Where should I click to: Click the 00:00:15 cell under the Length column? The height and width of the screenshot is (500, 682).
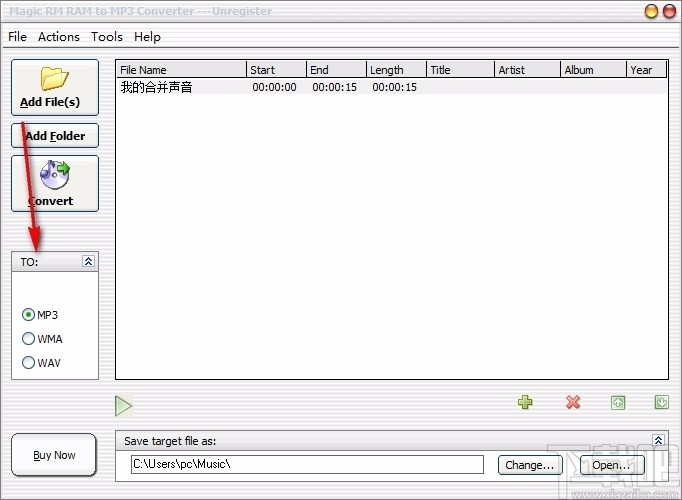click(394, 87)
